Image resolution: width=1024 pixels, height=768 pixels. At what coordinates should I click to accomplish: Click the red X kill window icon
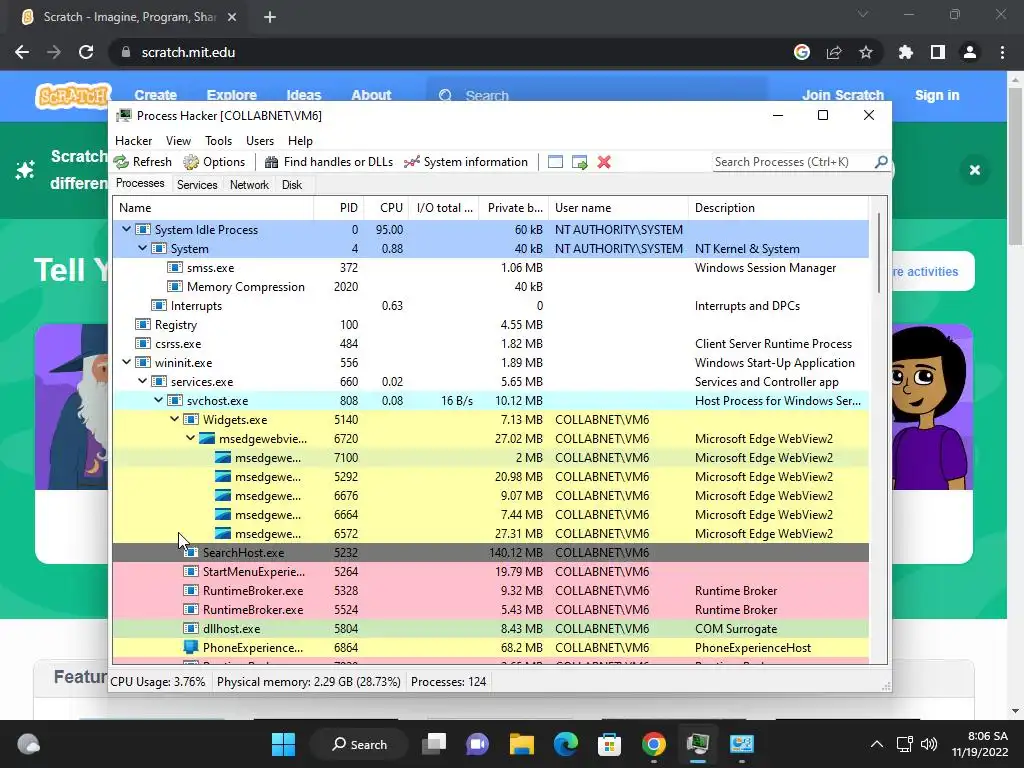pos(604,162)
